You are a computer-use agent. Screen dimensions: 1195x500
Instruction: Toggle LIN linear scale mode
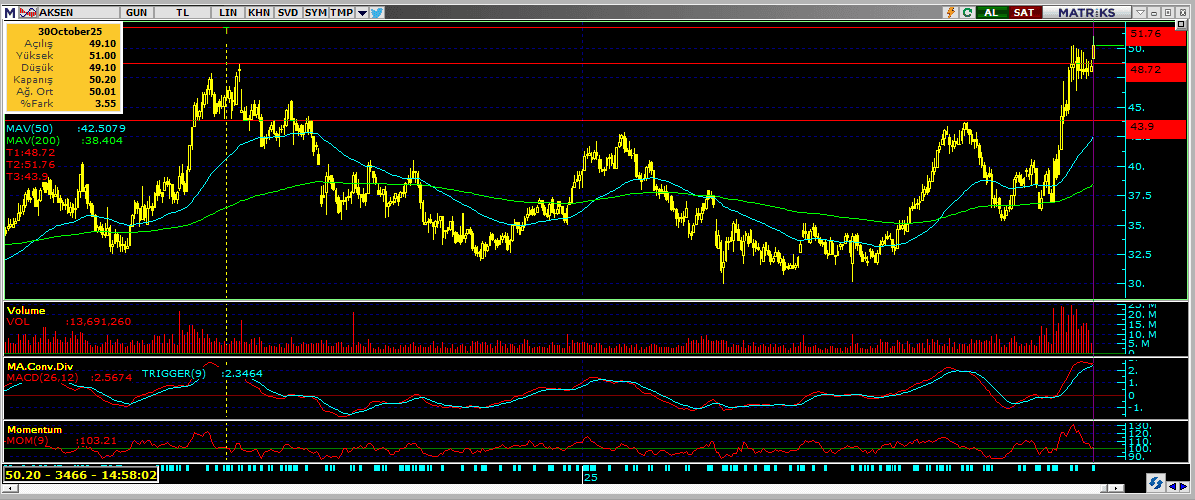click(229, 12)
